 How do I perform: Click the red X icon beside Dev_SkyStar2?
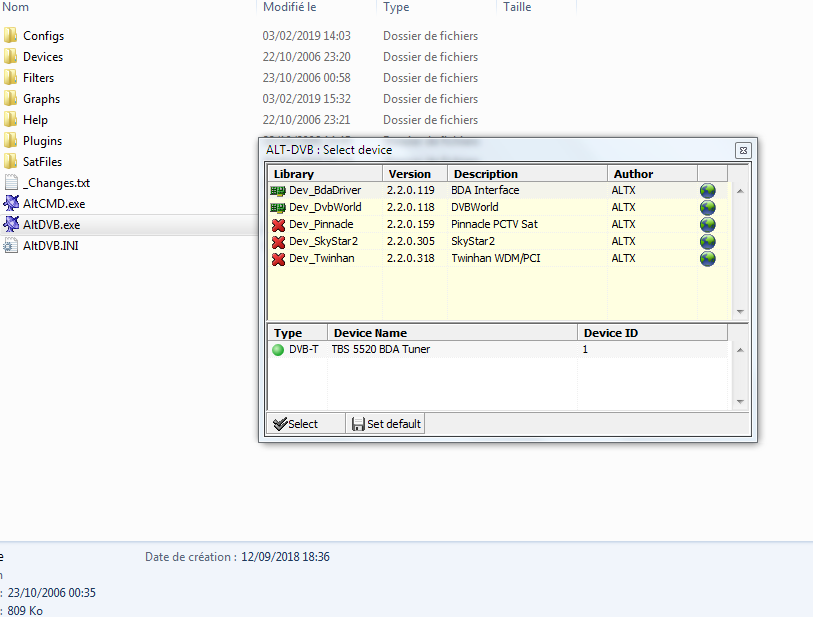278,241
